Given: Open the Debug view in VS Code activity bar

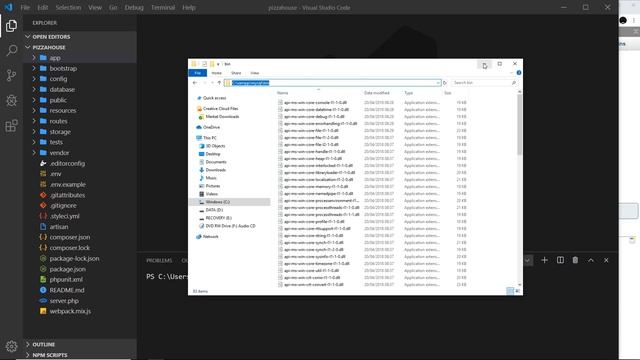Looking at the screenshot, I should tap(11, 100).
